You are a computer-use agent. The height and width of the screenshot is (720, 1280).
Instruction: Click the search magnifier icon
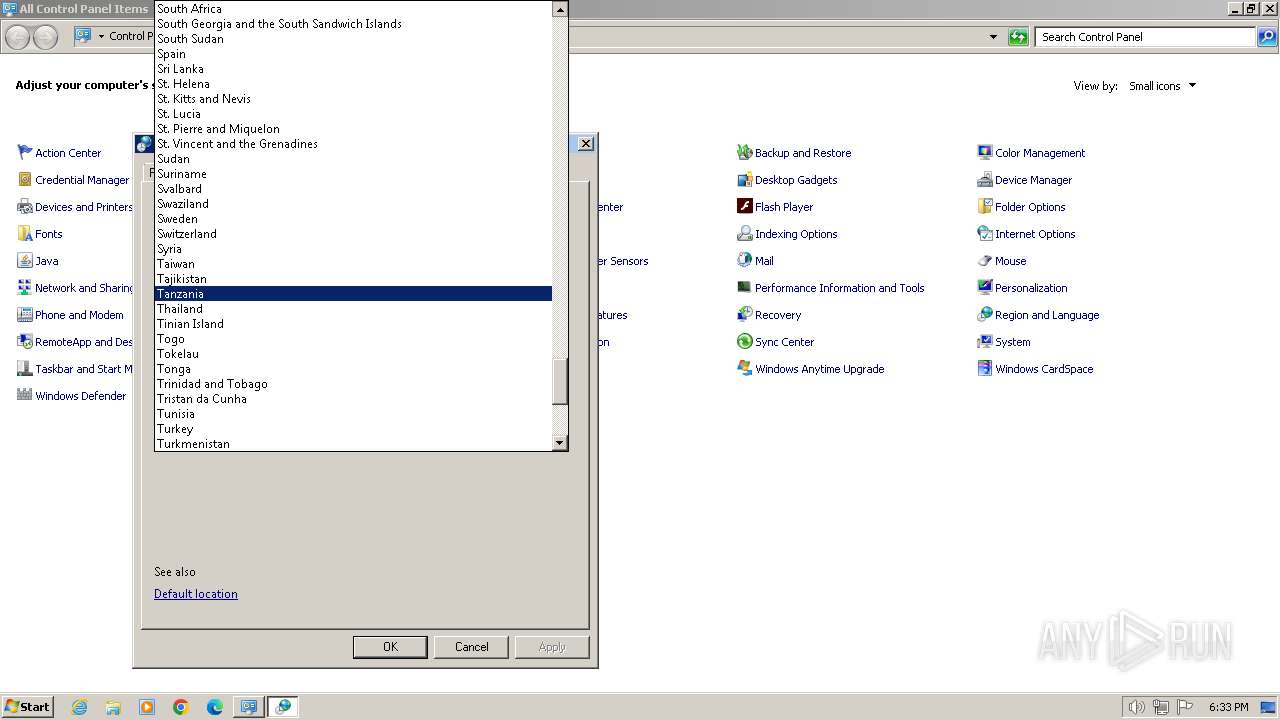(x=1267, y=37)
